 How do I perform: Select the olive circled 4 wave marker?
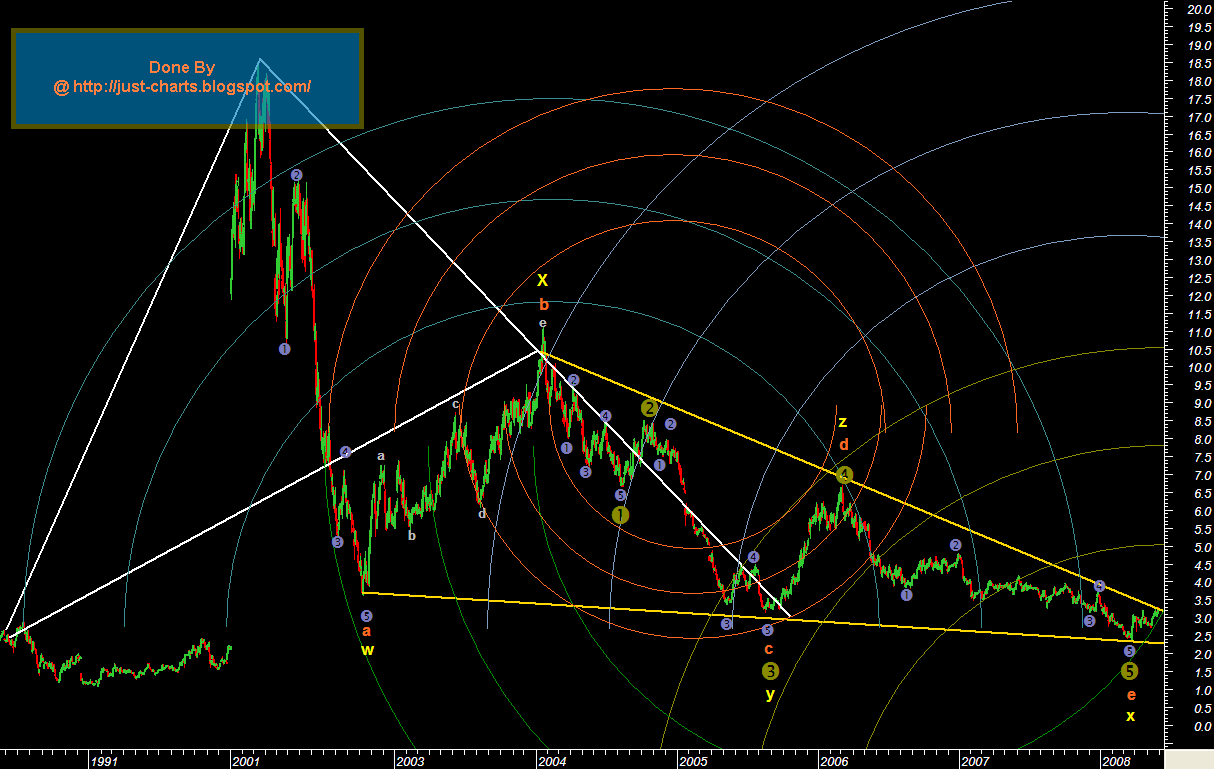point(844,474)
